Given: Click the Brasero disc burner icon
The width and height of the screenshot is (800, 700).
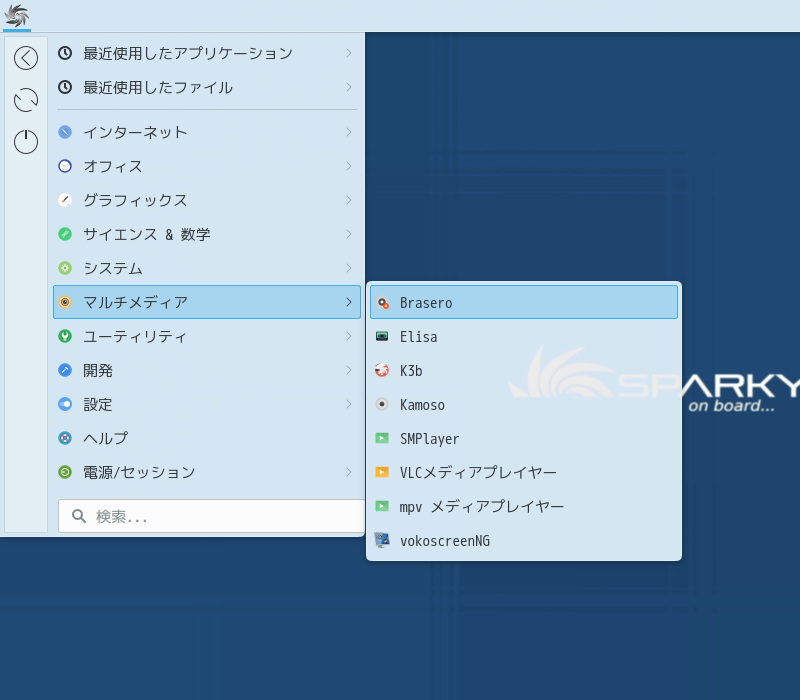Looking at the screenshot, I should (383, 303).
